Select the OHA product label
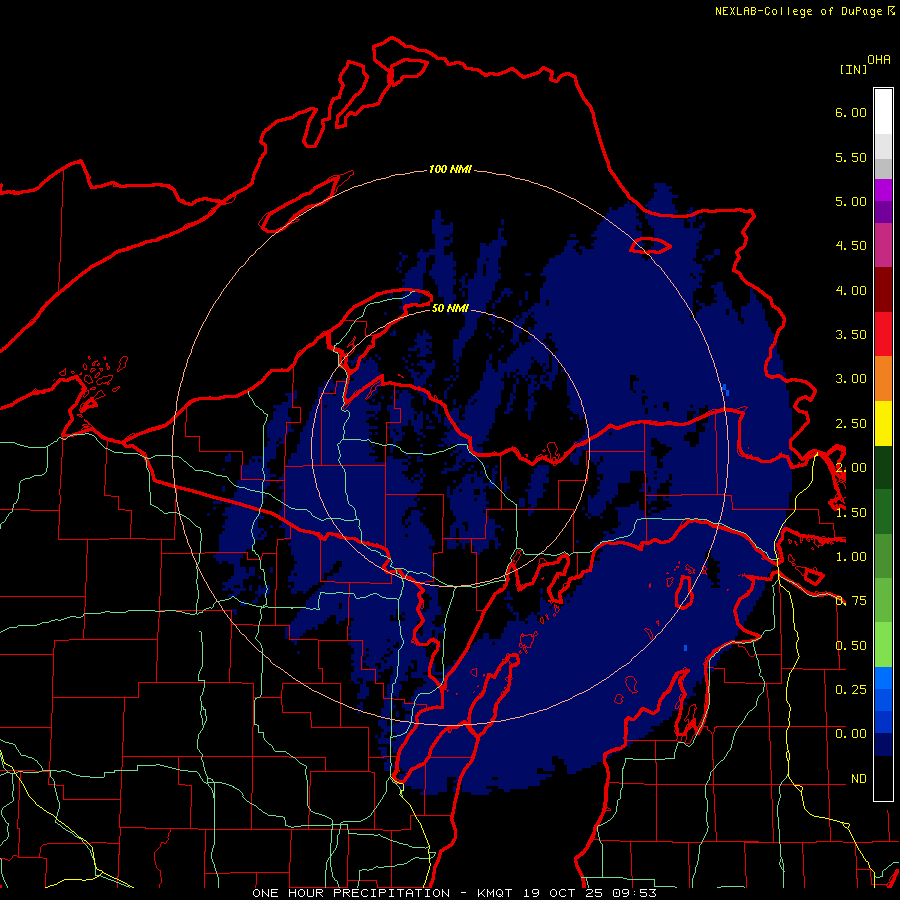 point(879,60)
